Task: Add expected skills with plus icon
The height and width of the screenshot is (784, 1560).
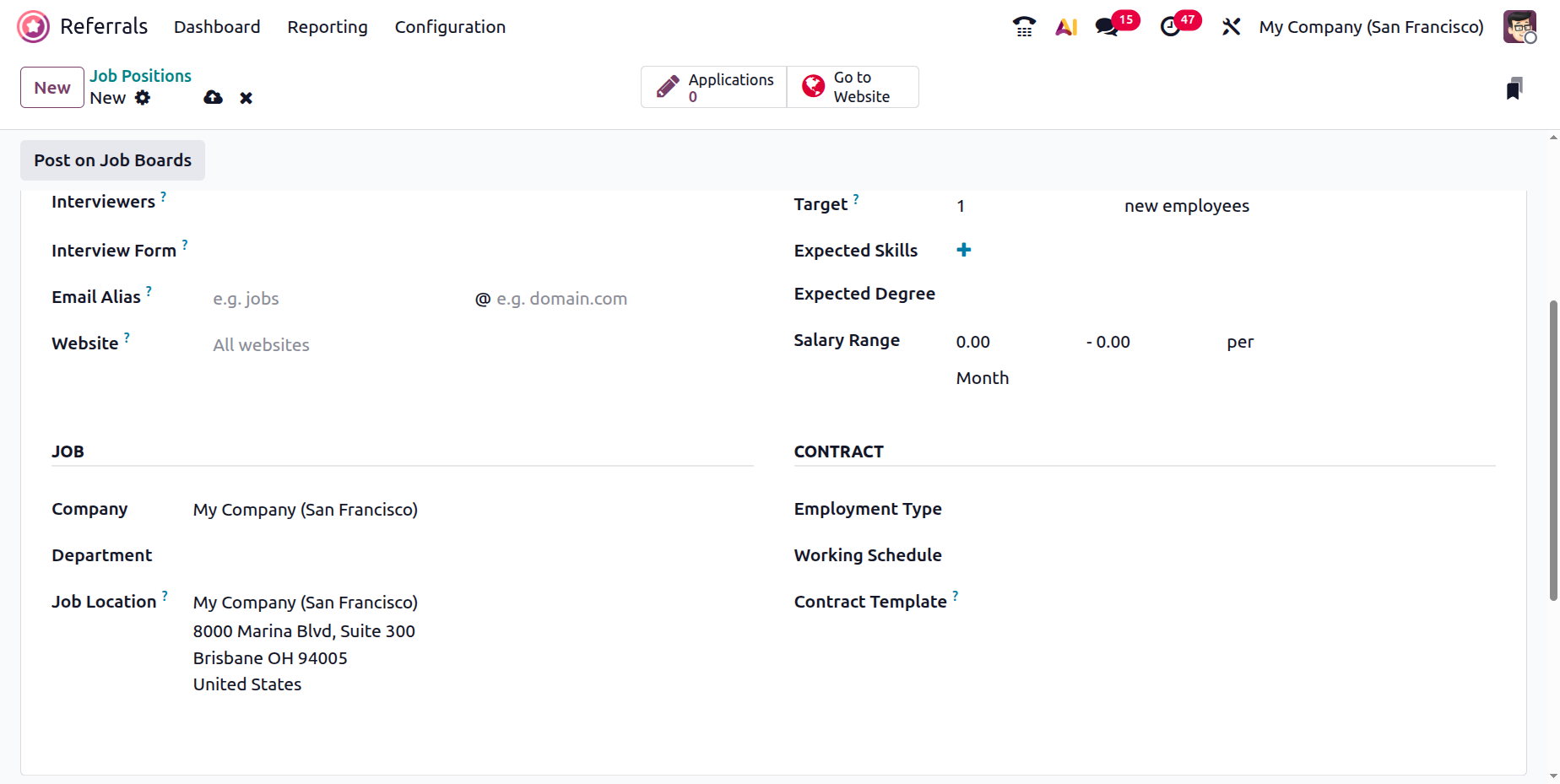Action: click(963, 250)
